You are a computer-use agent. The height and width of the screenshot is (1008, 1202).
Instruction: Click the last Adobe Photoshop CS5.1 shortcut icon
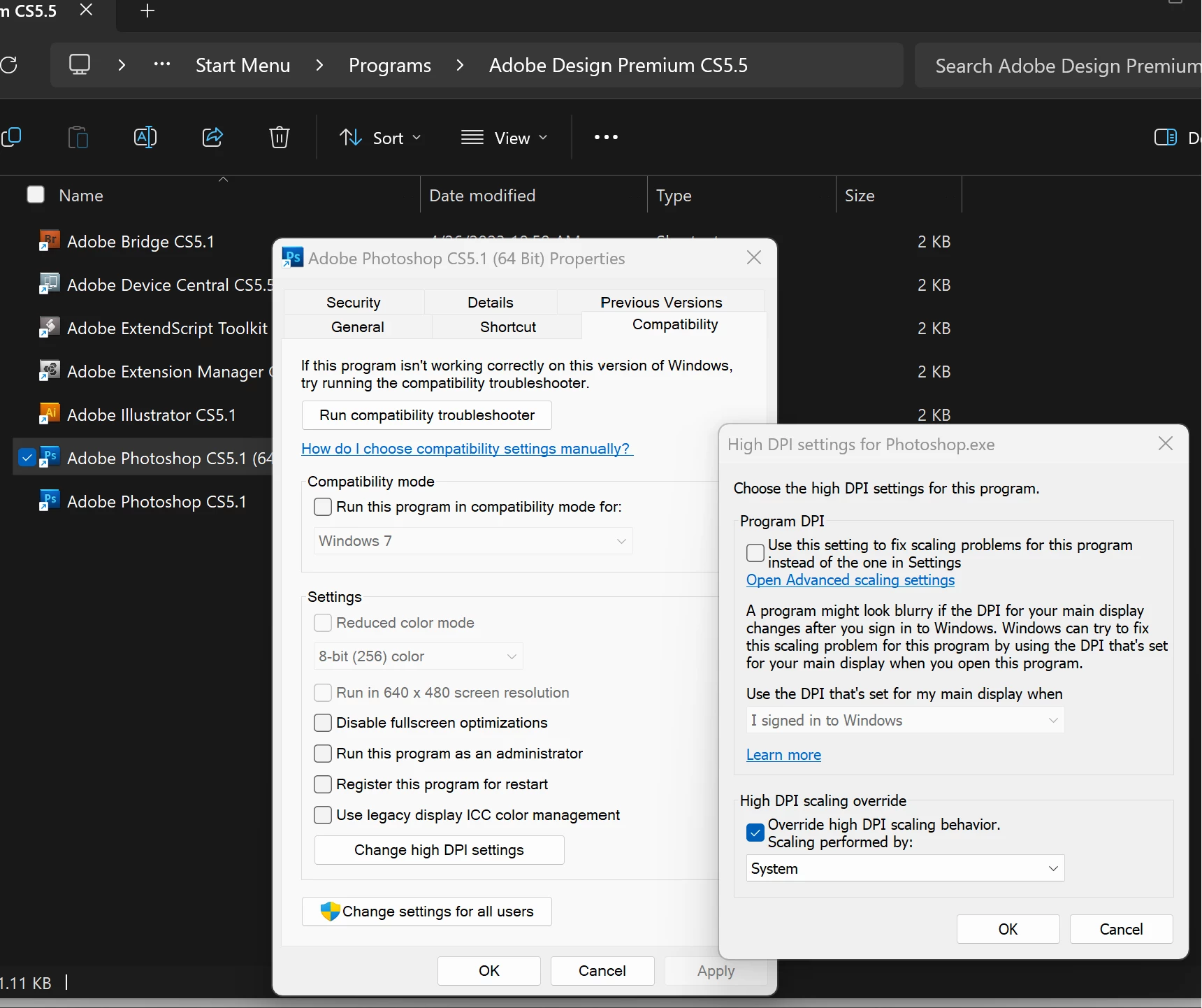click(x=49, y=501)
